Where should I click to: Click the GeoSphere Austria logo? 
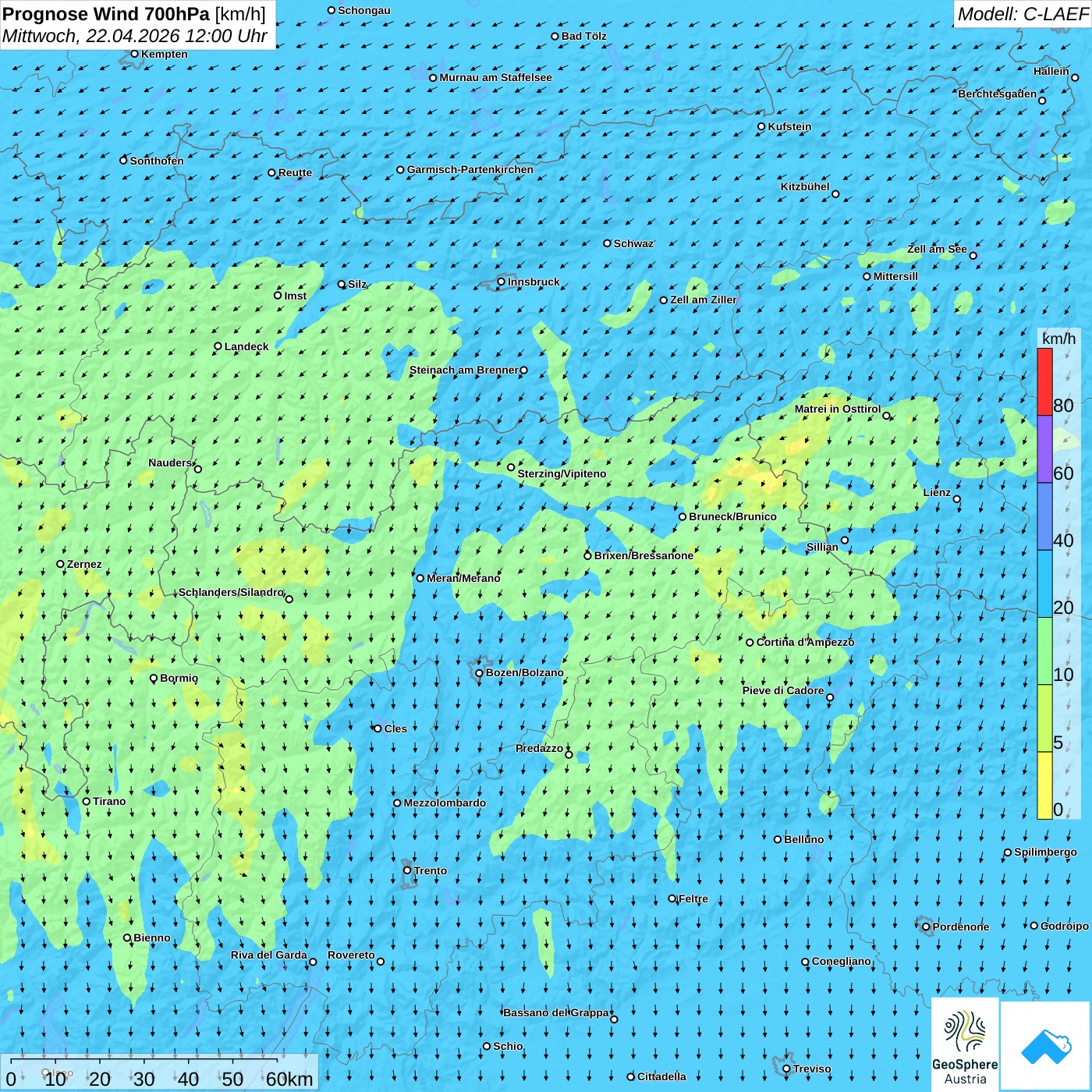(965, 1044)
